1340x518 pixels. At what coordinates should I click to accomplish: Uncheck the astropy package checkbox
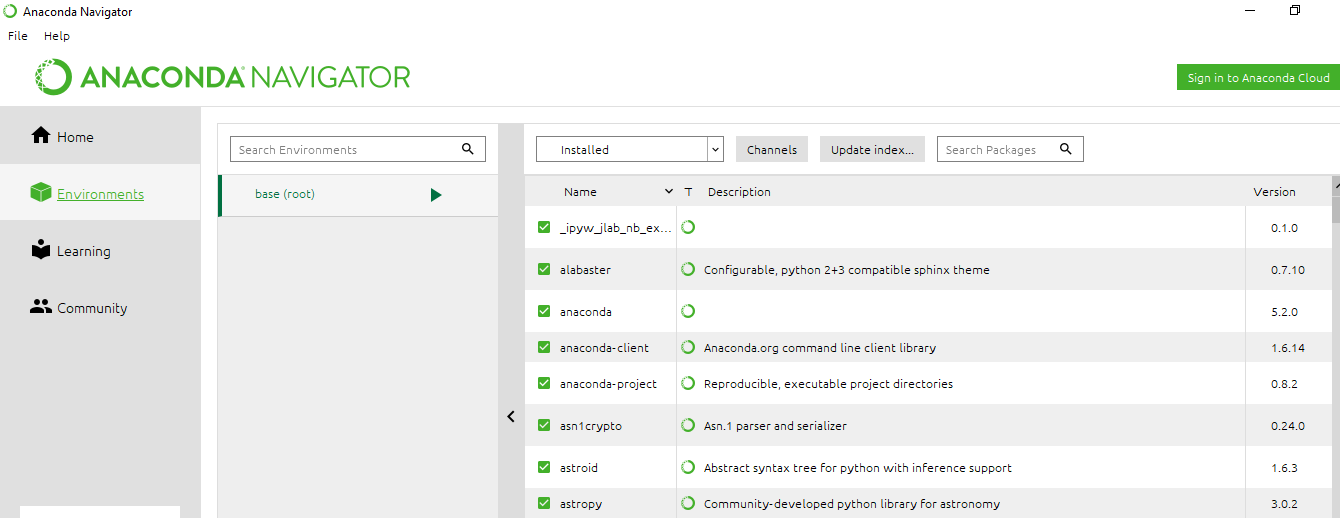pyautogui.click(x=544, y=504)
